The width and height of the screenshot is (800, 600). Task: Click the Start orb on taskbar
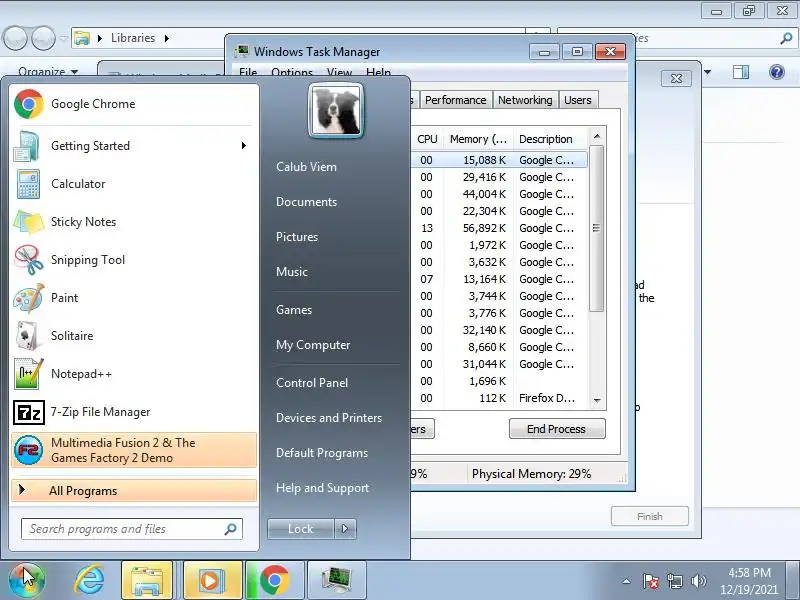26,580
